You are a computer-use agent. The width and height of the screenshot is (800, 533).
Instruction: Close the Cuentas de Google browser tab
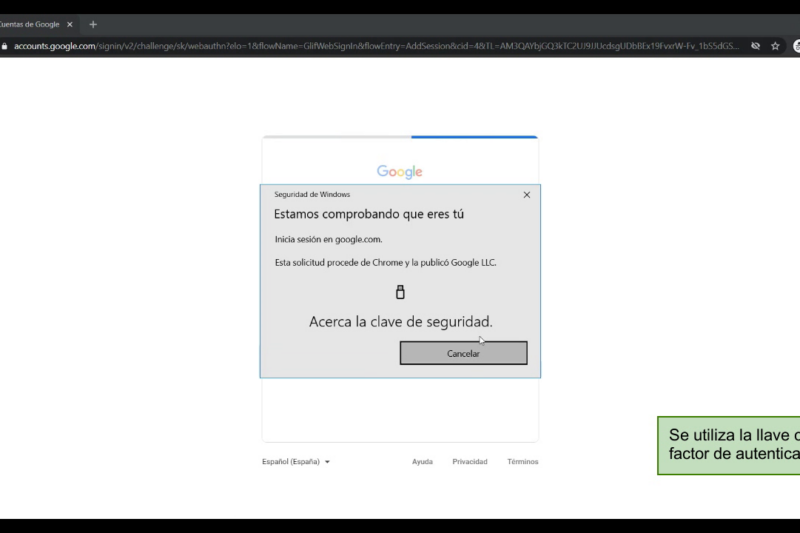click(x=70, y=24)
